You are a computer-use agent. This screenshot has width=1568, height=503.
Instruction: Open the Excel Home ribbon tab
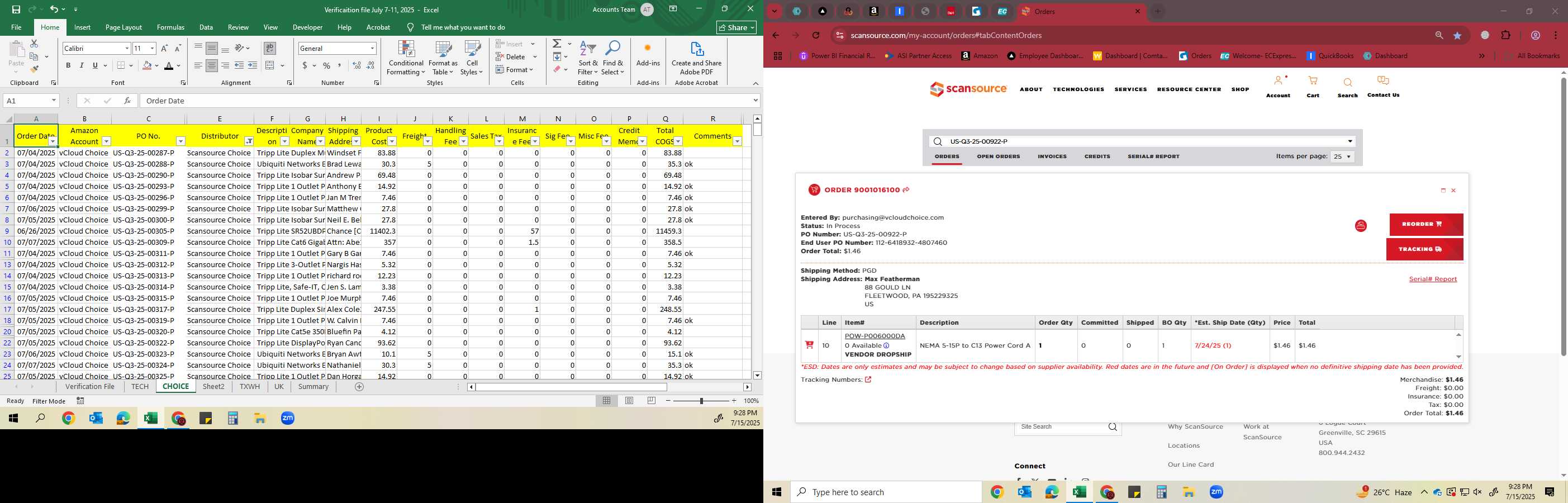click(x=50, y=27)
